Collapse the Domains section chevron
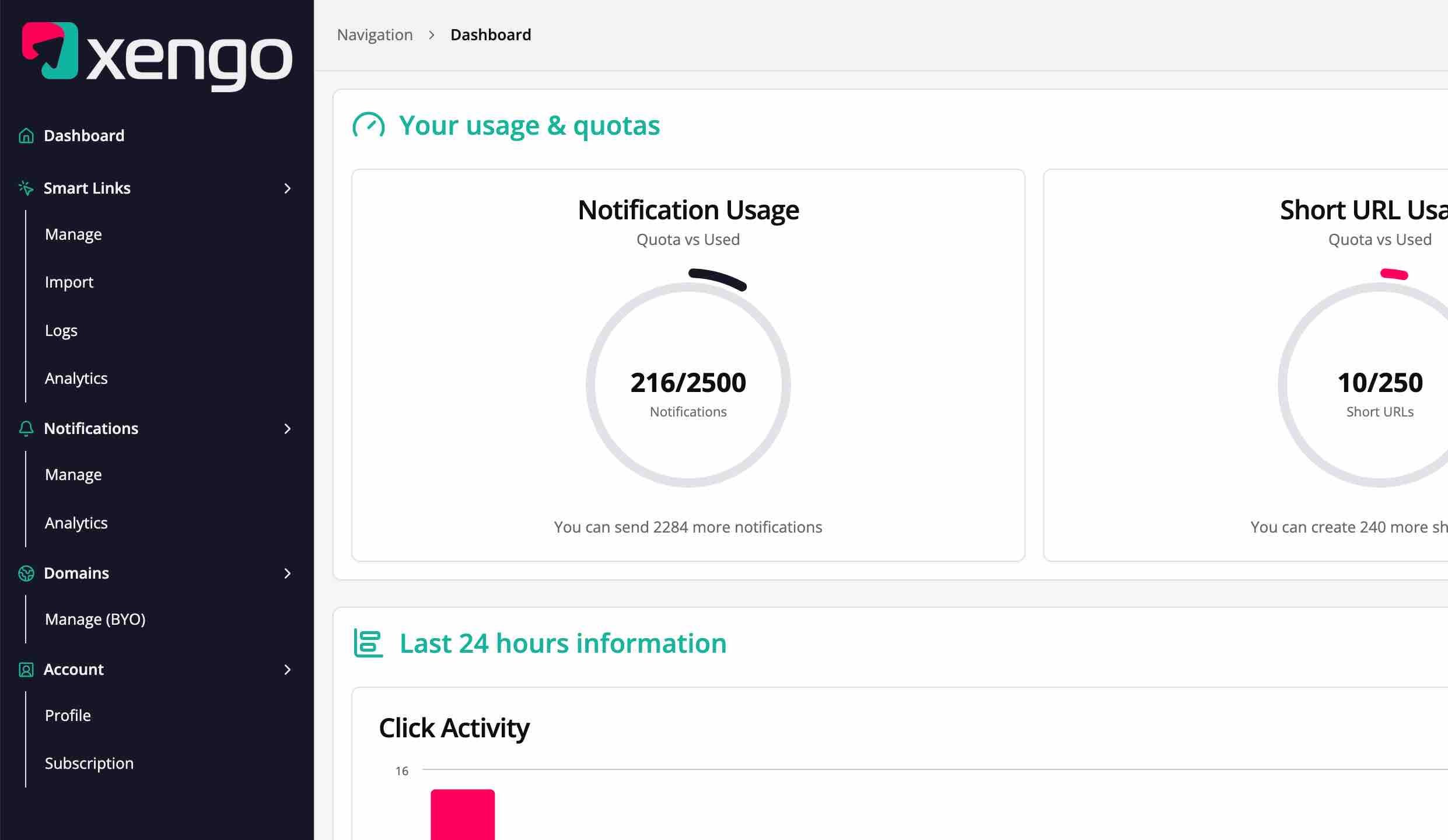1448x840 pixels. click(x=288, y=573)
